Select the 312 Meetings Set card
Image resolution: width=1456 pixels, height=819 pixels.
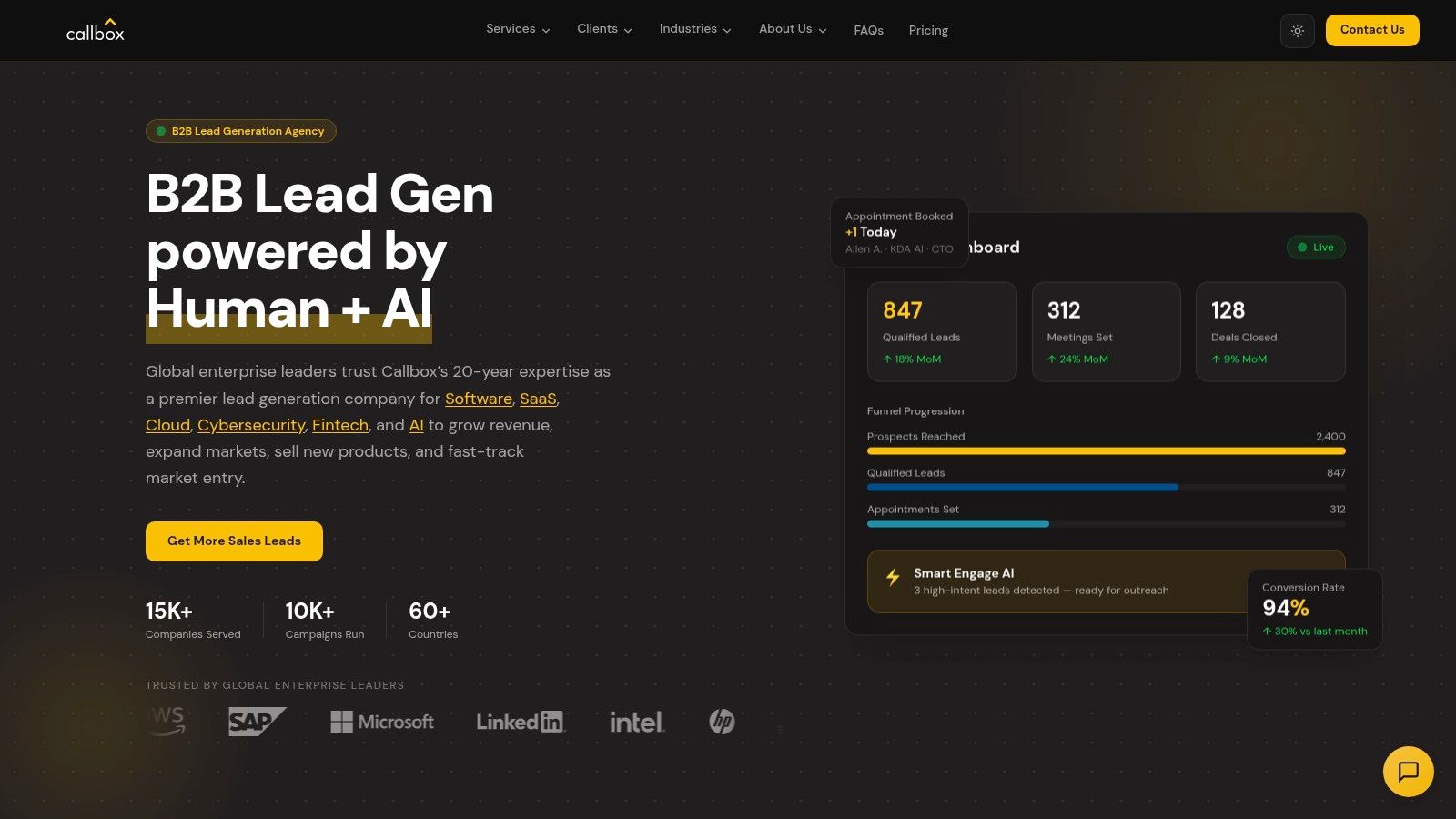[1107, 331]
